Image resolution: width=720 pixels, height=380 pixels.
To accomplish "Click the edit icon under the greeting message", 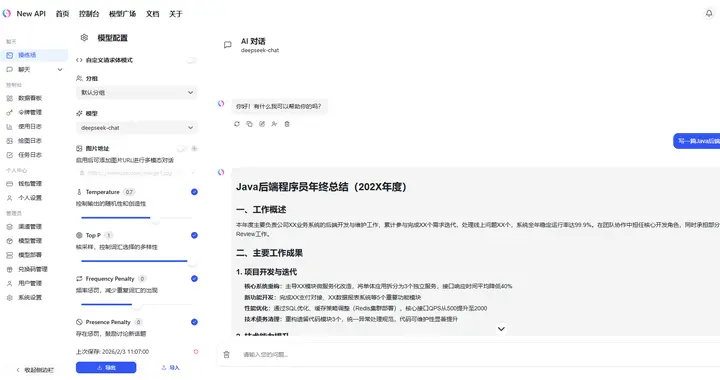I will pos(262,124).
